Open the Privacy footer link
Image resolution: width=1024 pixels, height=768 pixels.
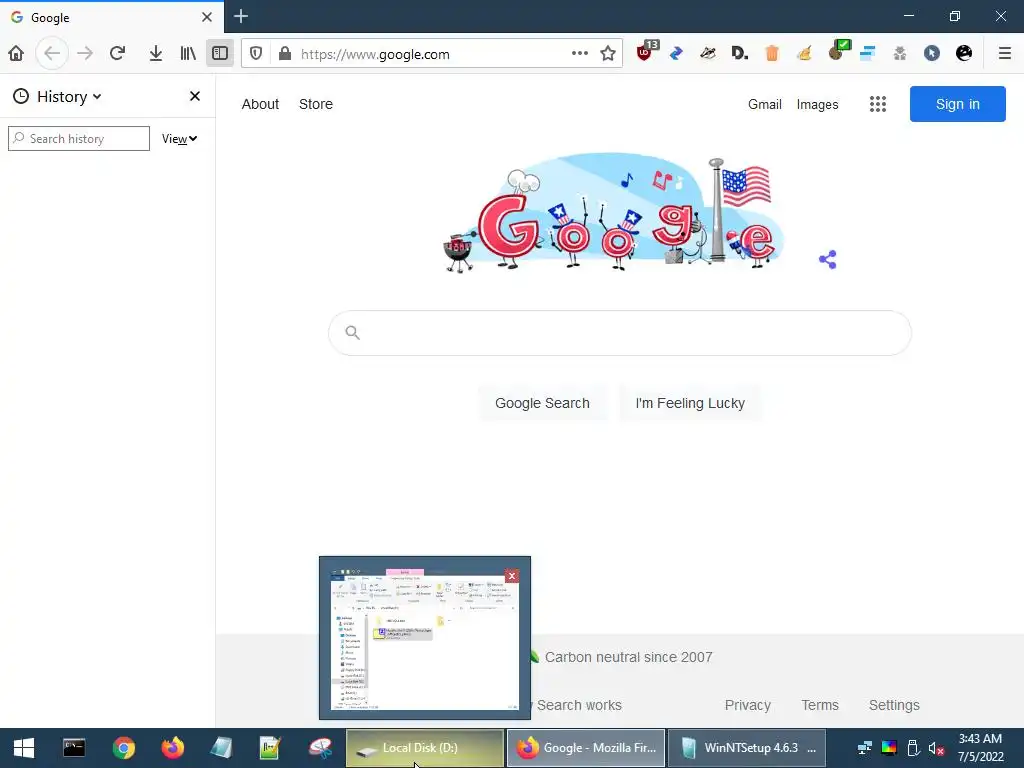click(748, 705)
